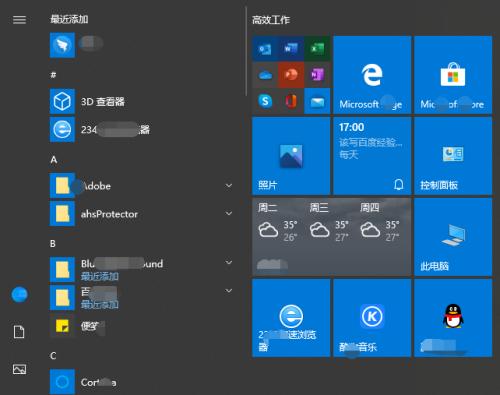This screenshot has height=395, width=500.
Task: Open the music player tile with K icon
Action: (372, 318)
